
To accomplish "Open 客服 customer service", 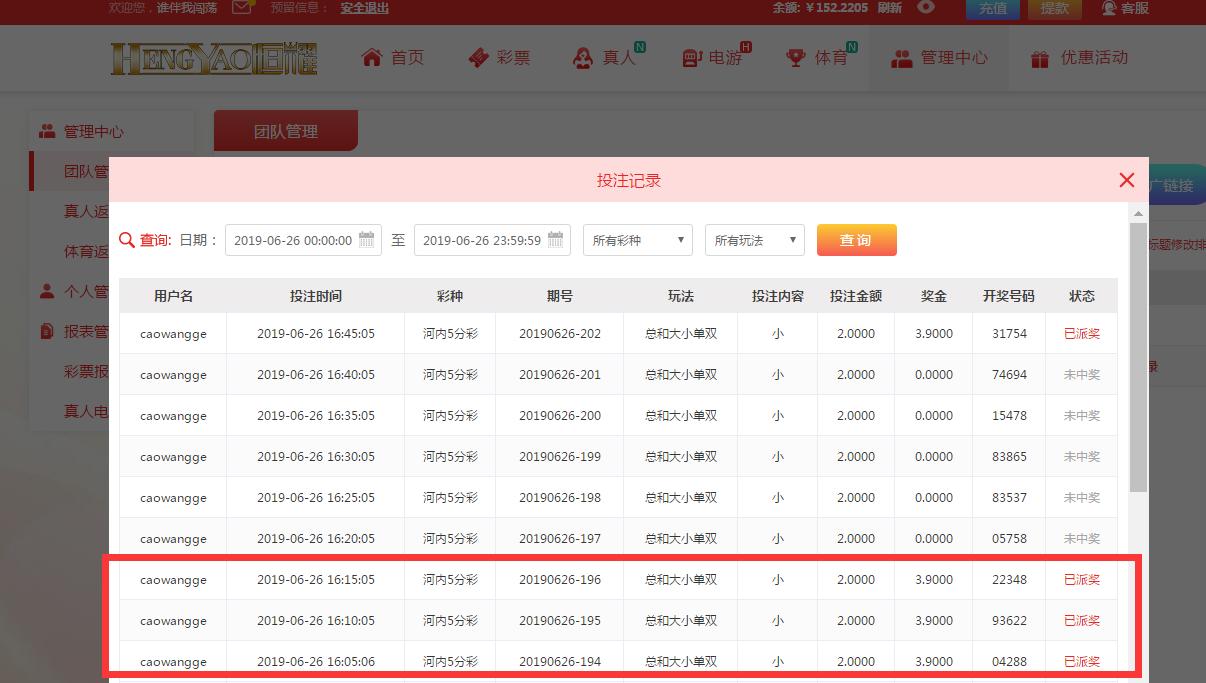I will 1125,8.
